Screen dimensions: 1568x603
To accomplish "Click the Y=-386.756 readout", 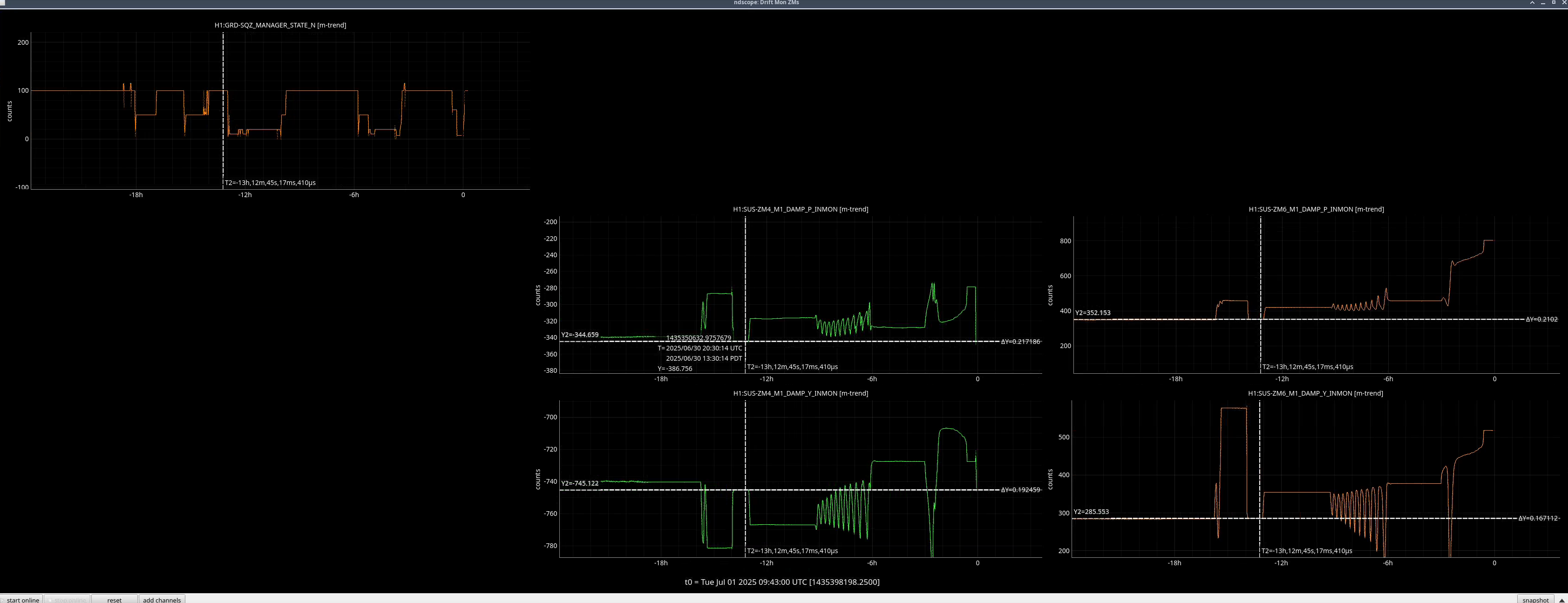I will 675,369.
